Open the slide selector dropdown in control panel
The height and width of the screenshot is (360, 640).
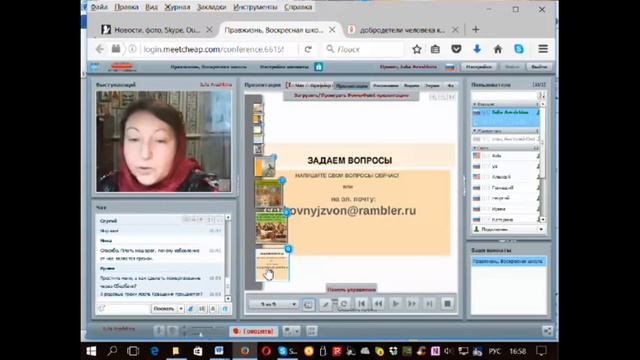click(273, 304)
